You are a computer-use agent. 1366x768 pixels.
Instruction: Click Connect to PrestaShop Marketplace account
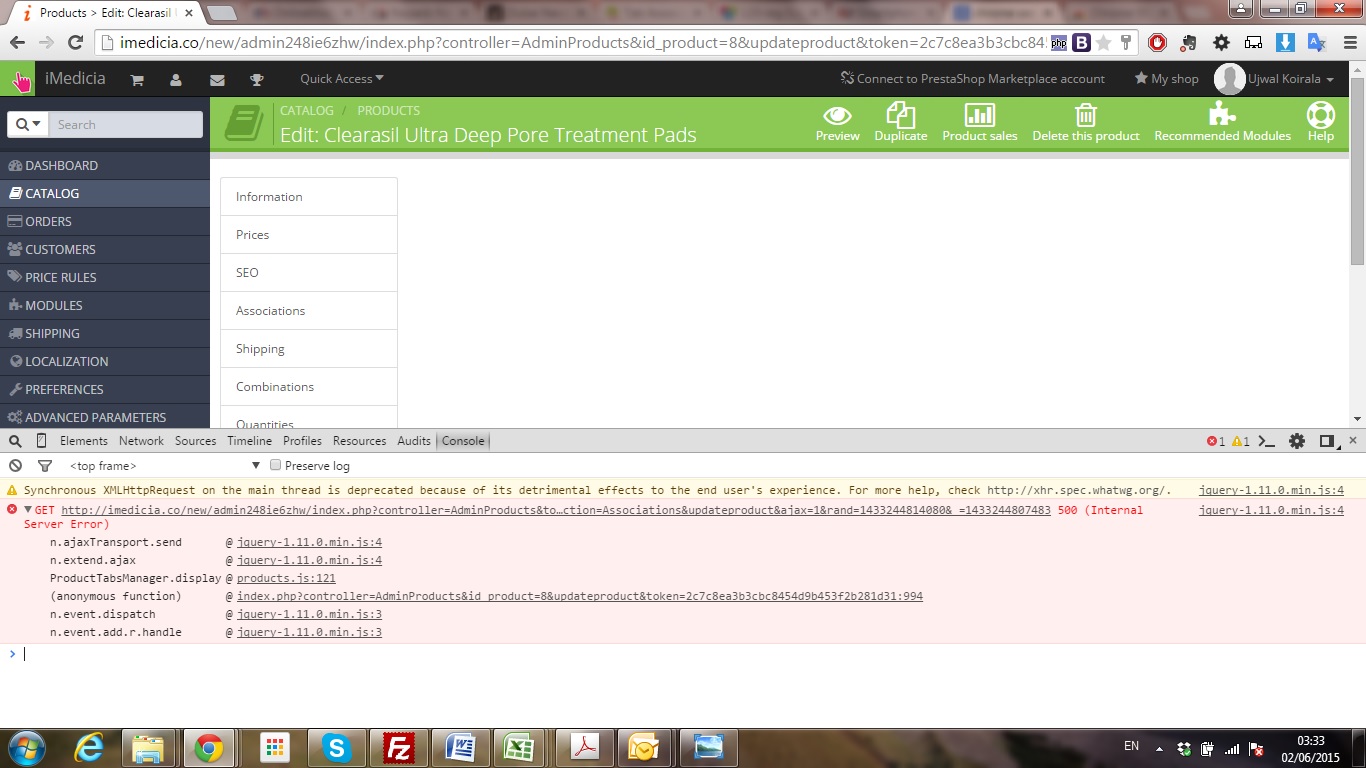pos(973,79)
